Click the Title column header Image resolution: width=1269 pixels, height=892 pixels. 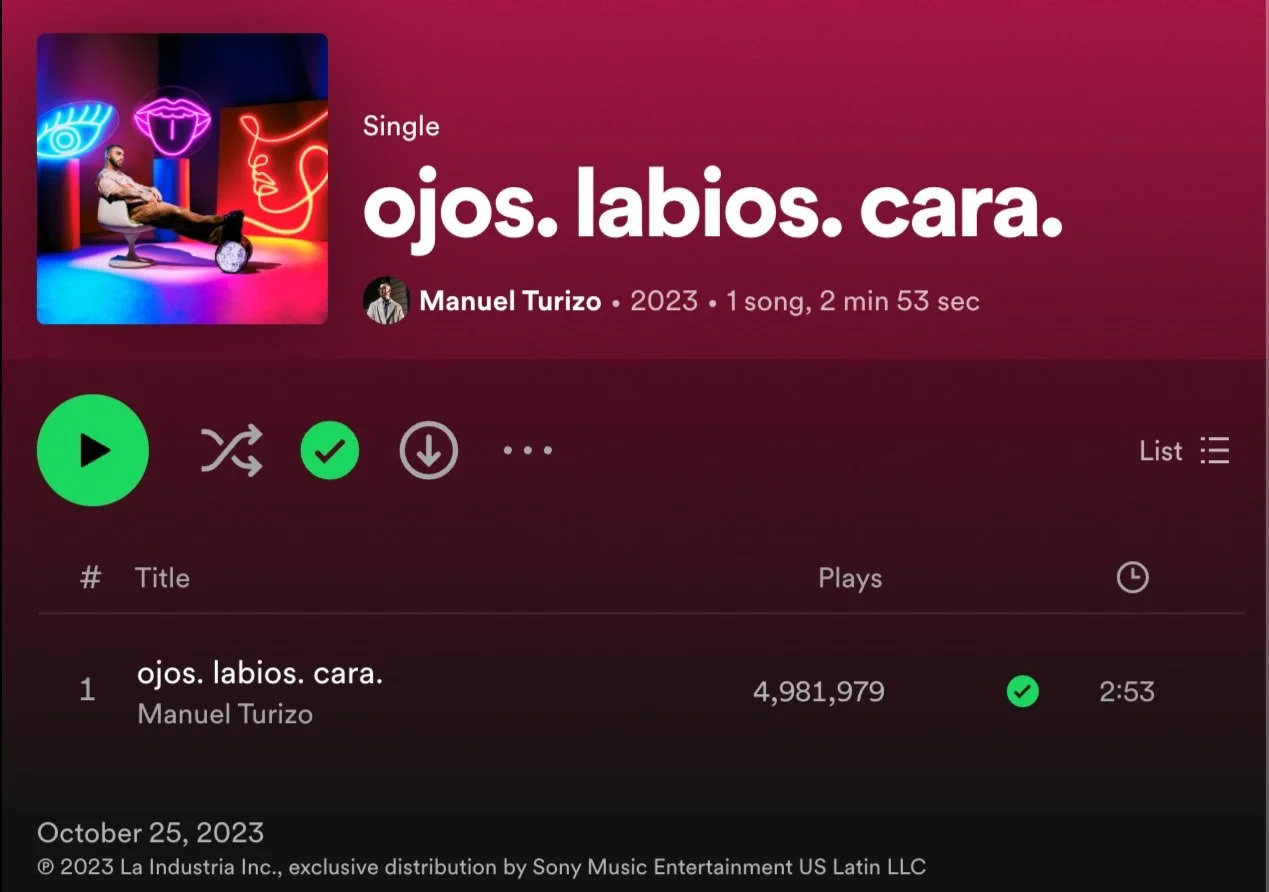point(162,578)
